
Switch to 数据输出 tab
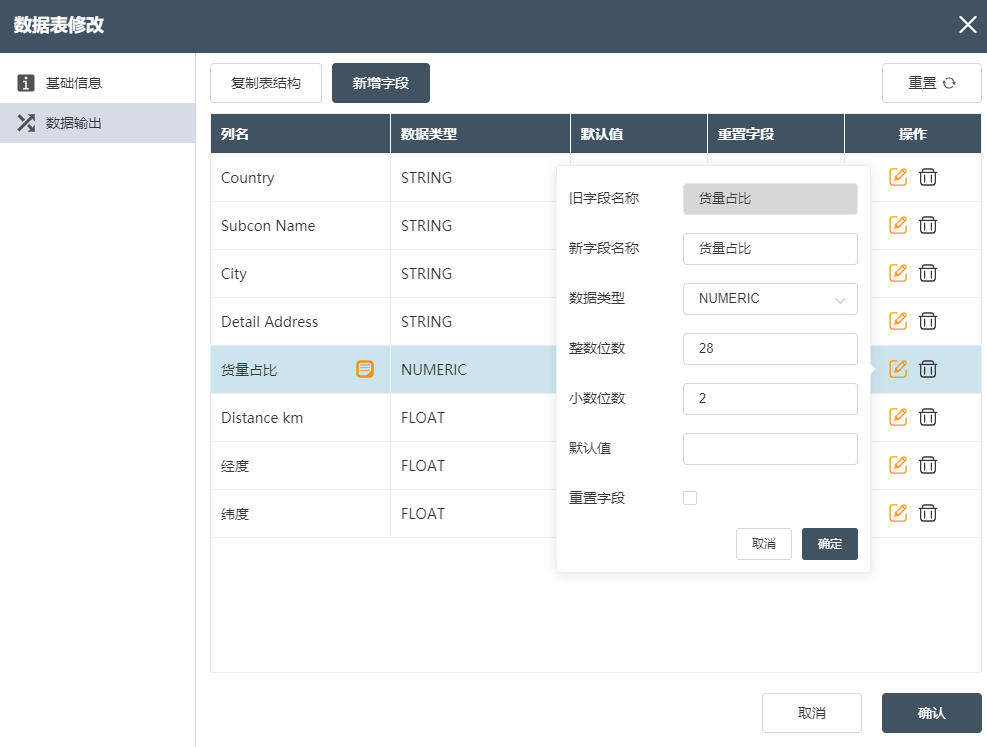tap(98, 123)
